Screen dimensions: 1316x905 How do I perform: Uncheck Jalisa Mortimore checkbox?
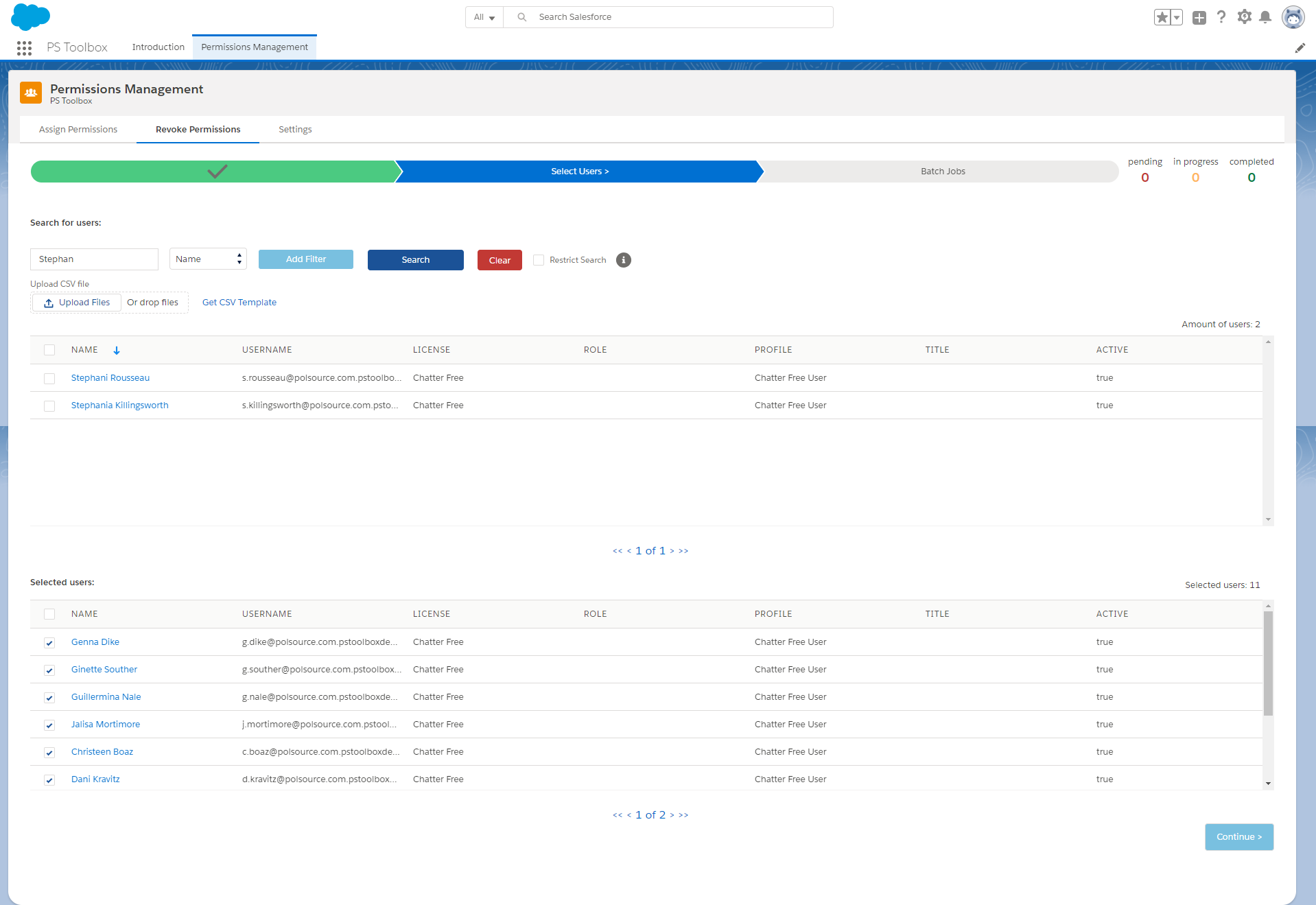(49, 725)
